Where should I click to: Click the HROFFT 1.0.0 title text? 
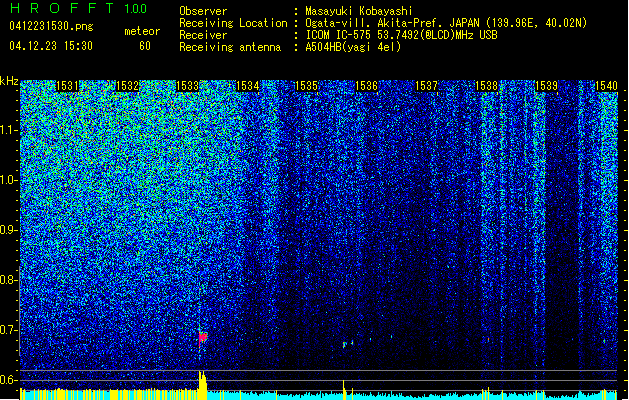click(79, 8)
